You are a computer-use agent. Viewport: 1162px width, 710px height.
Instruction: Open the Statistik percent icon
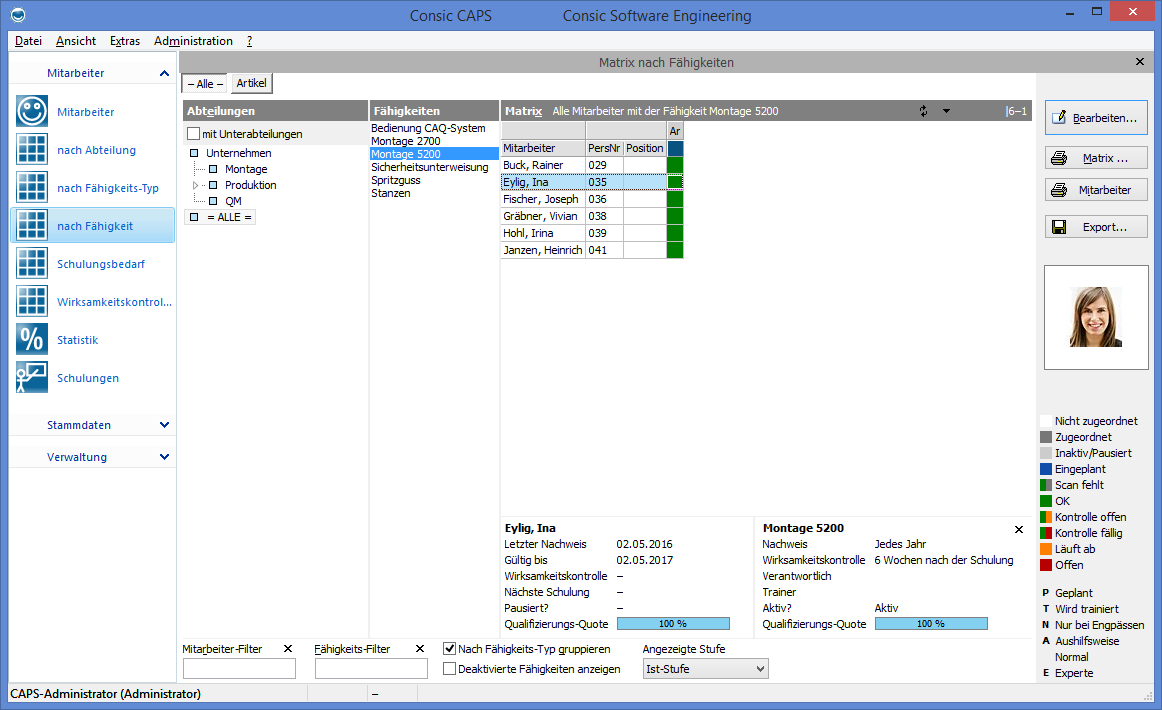pyautogui.click(x=32, y=340)
